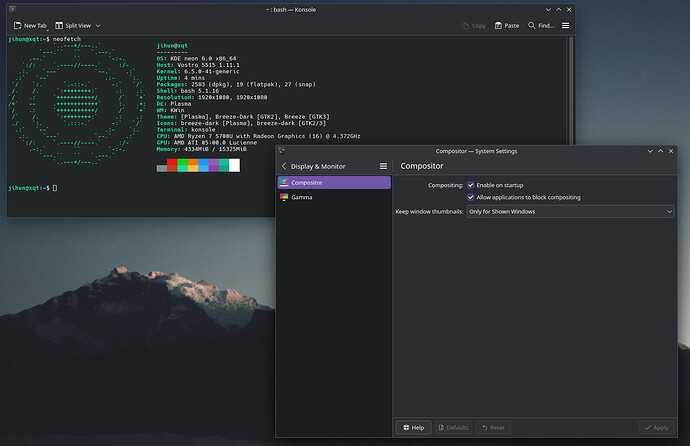
Task: Click the 'Host: Vostro 5515' line
Action: pyautogui.click(x=198, y=65)
